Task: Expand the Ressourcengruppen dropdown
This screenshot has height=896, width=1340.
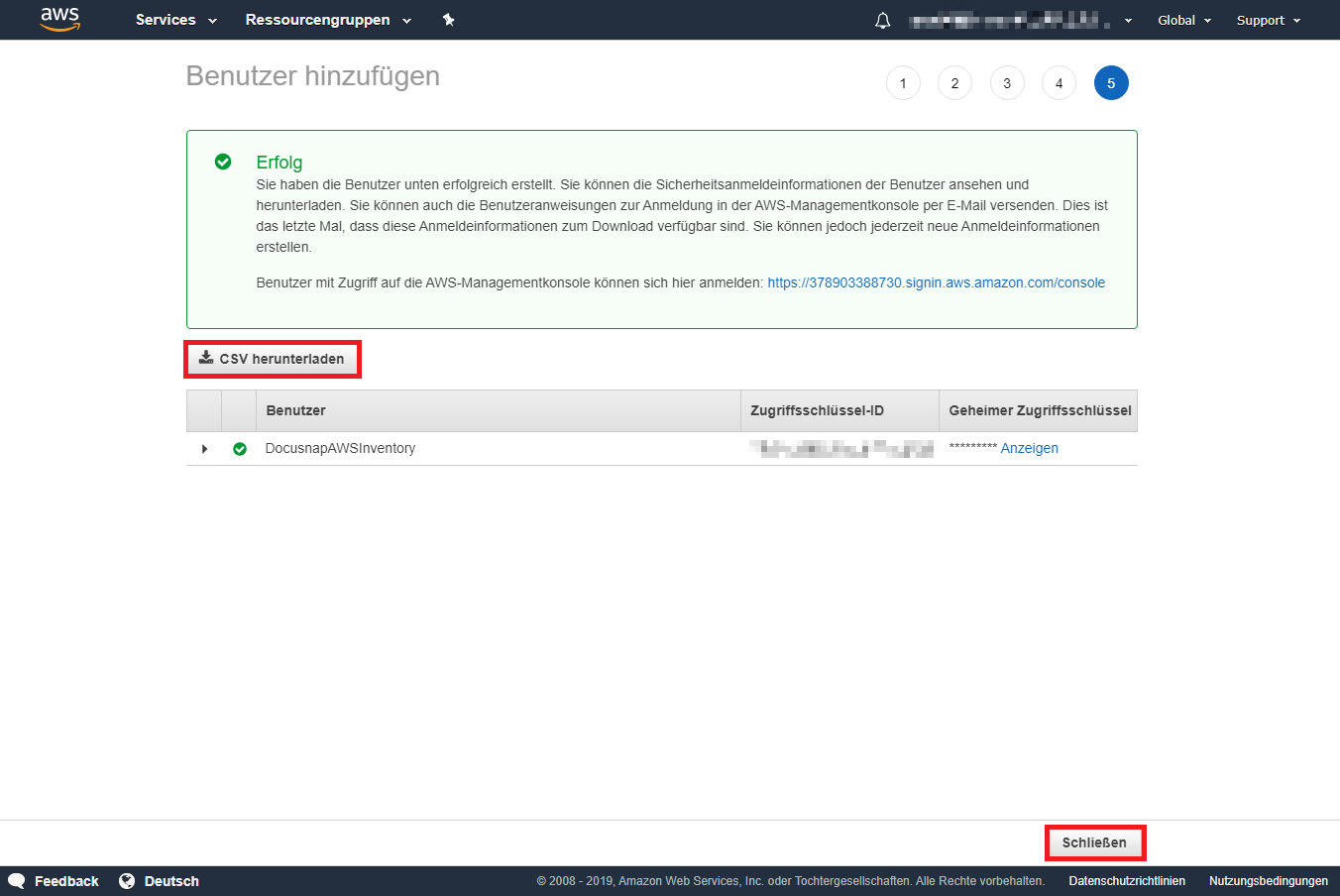Action: coord(328,20)
